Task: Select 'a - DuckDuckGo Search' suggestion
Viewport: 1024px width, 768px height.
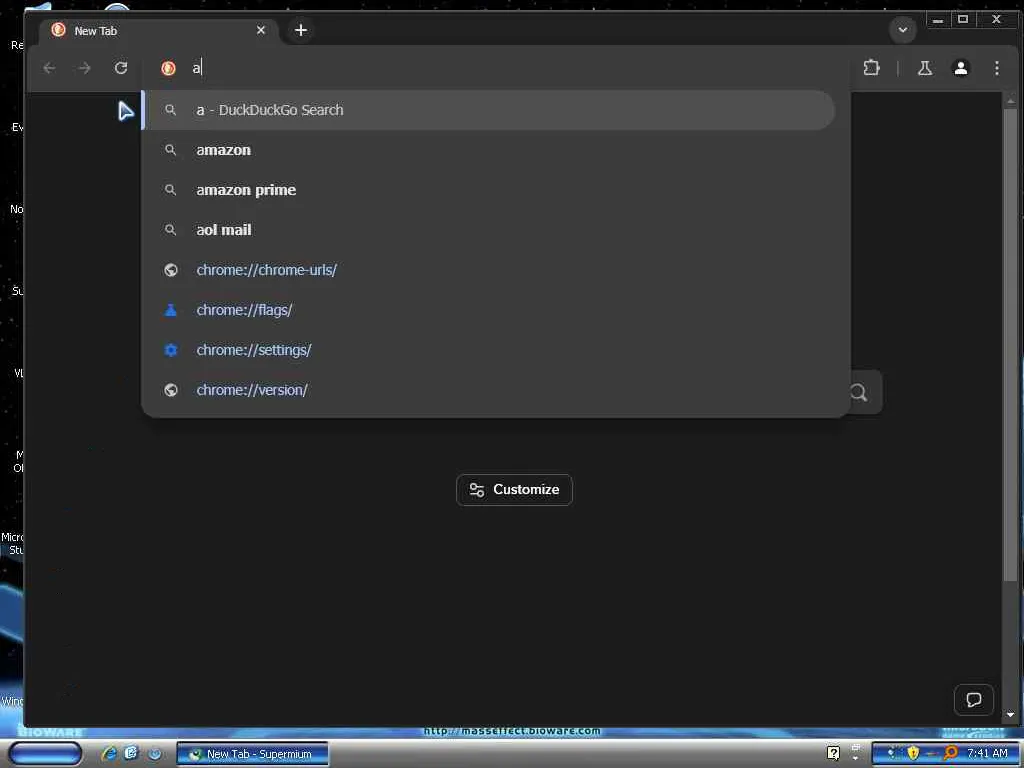Action: tap(488, 110)
